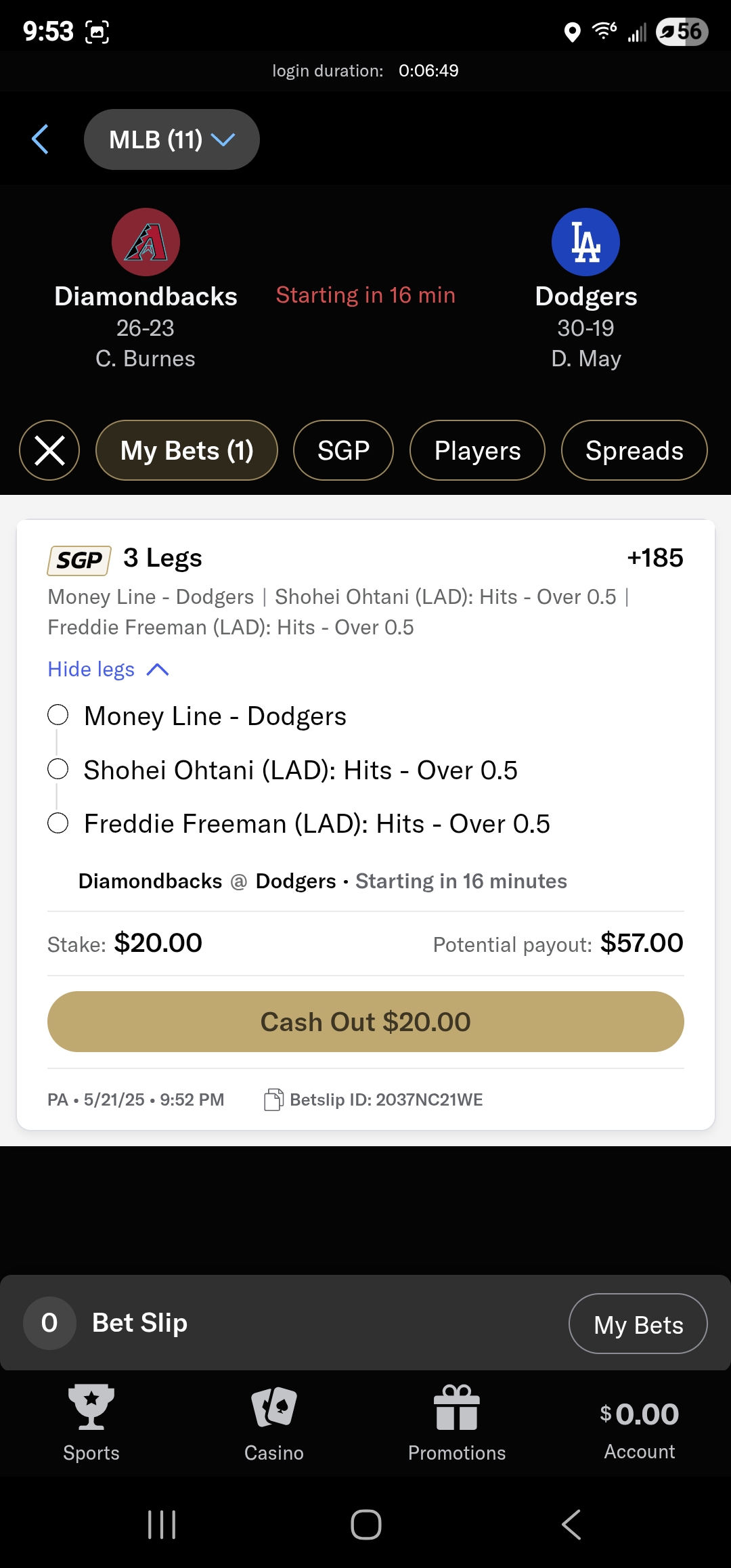731x1568 pixels.
Task: Select the Freddie Freeman Hits leg circle
Action: (58, 823)
